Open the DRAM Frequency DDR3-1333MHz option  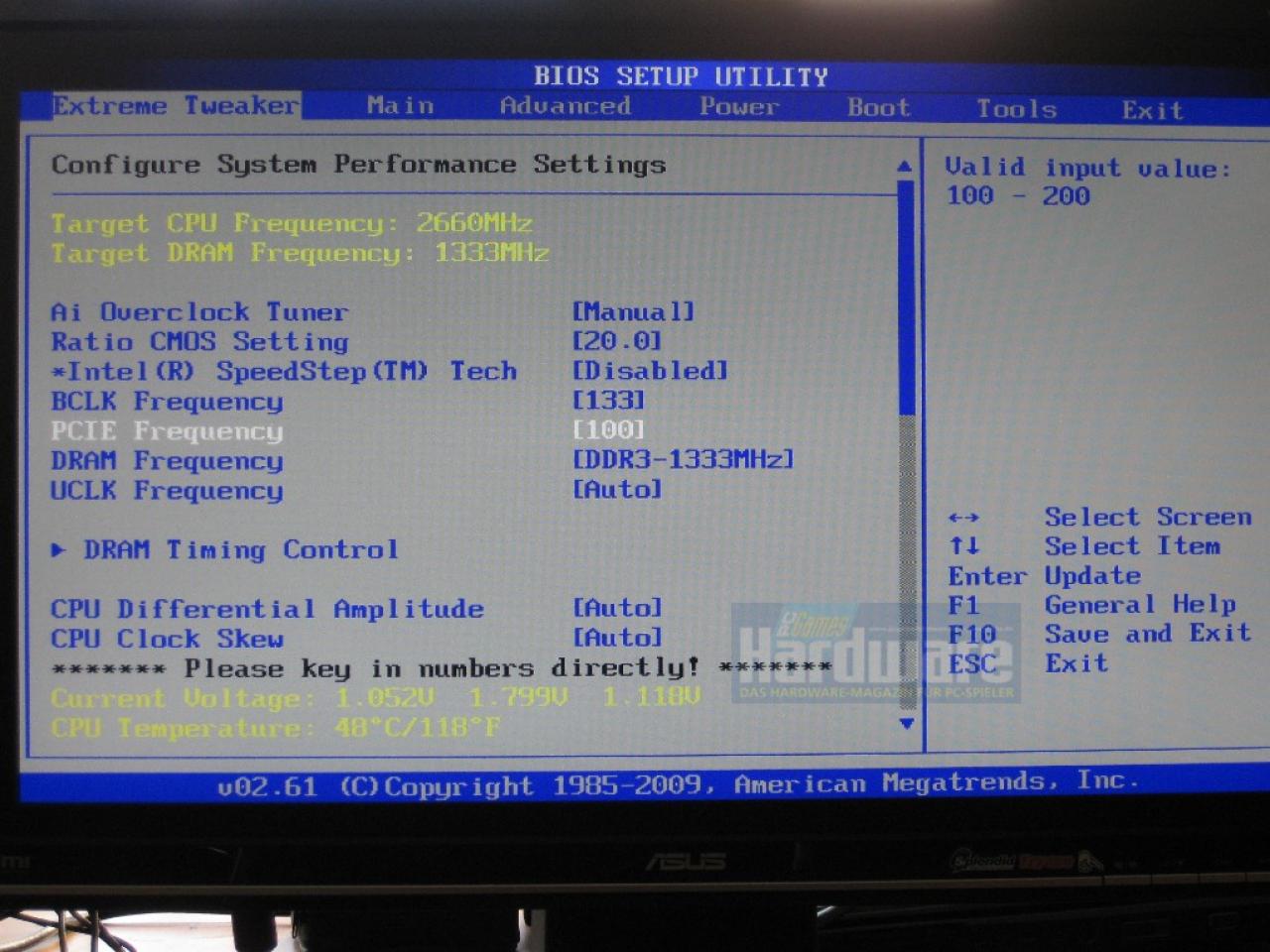pos(683,460)
